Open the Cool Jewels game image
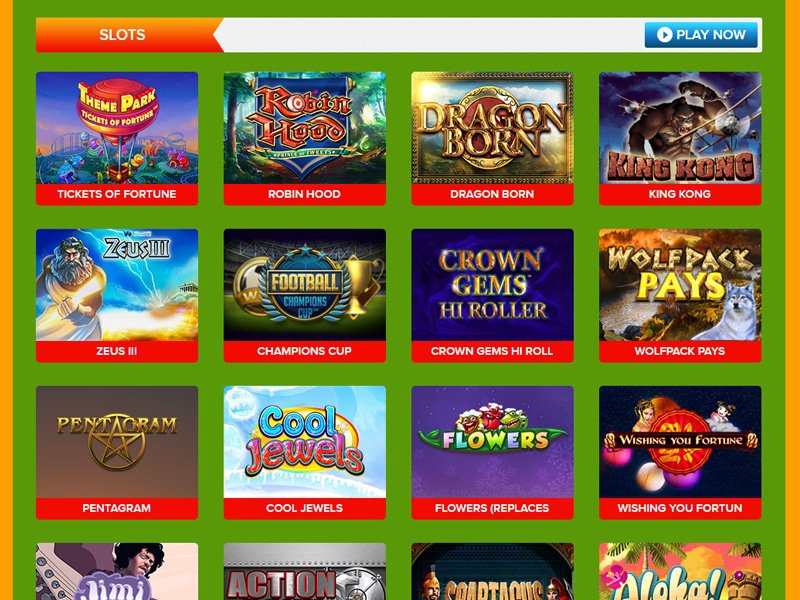The width and height of the screenshot is (800, 600). pyautogui.click(x=305, y=442)
